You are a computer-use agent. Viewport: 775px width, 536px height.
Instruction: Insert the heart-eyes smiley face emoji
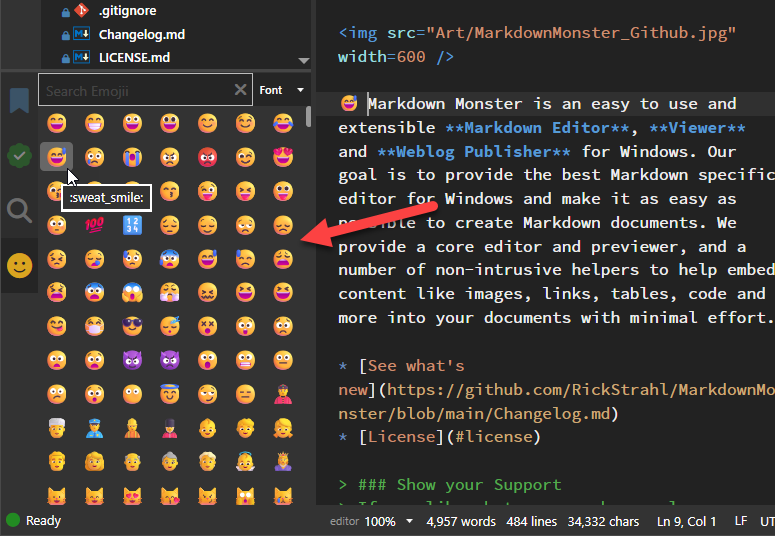pyautogui.click(x=283, y=157)
